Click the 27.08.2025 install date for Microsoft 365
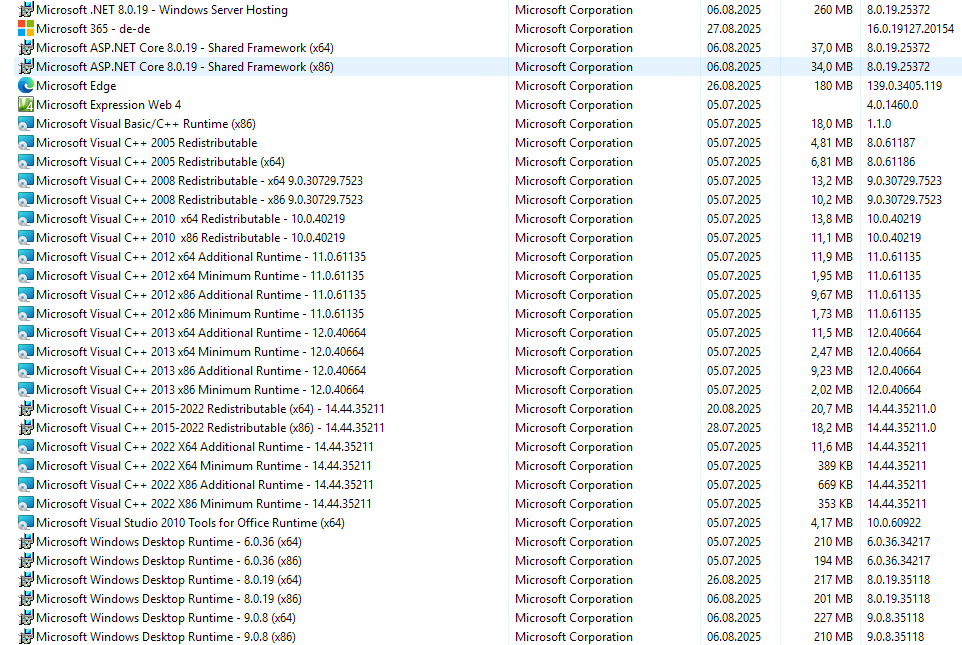Image resolution: width=962 pixels, height=645 pixels. pyautogui.click(x=733, y=29)
